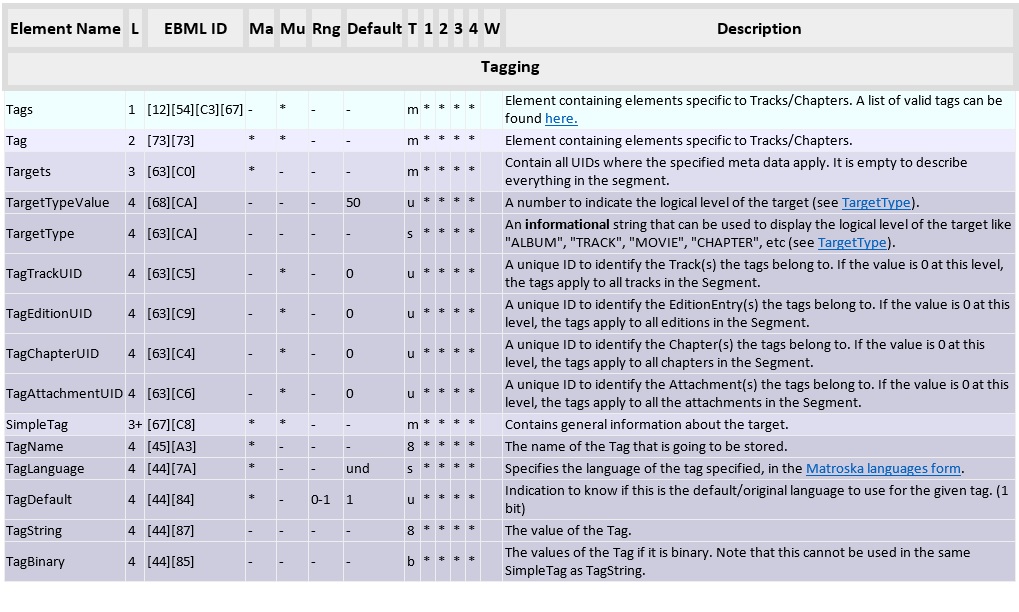The height and width of the screenshot is (612, 1019).
Task: Select the default value 'und' for TagLanguage
Action: (358, 468)
